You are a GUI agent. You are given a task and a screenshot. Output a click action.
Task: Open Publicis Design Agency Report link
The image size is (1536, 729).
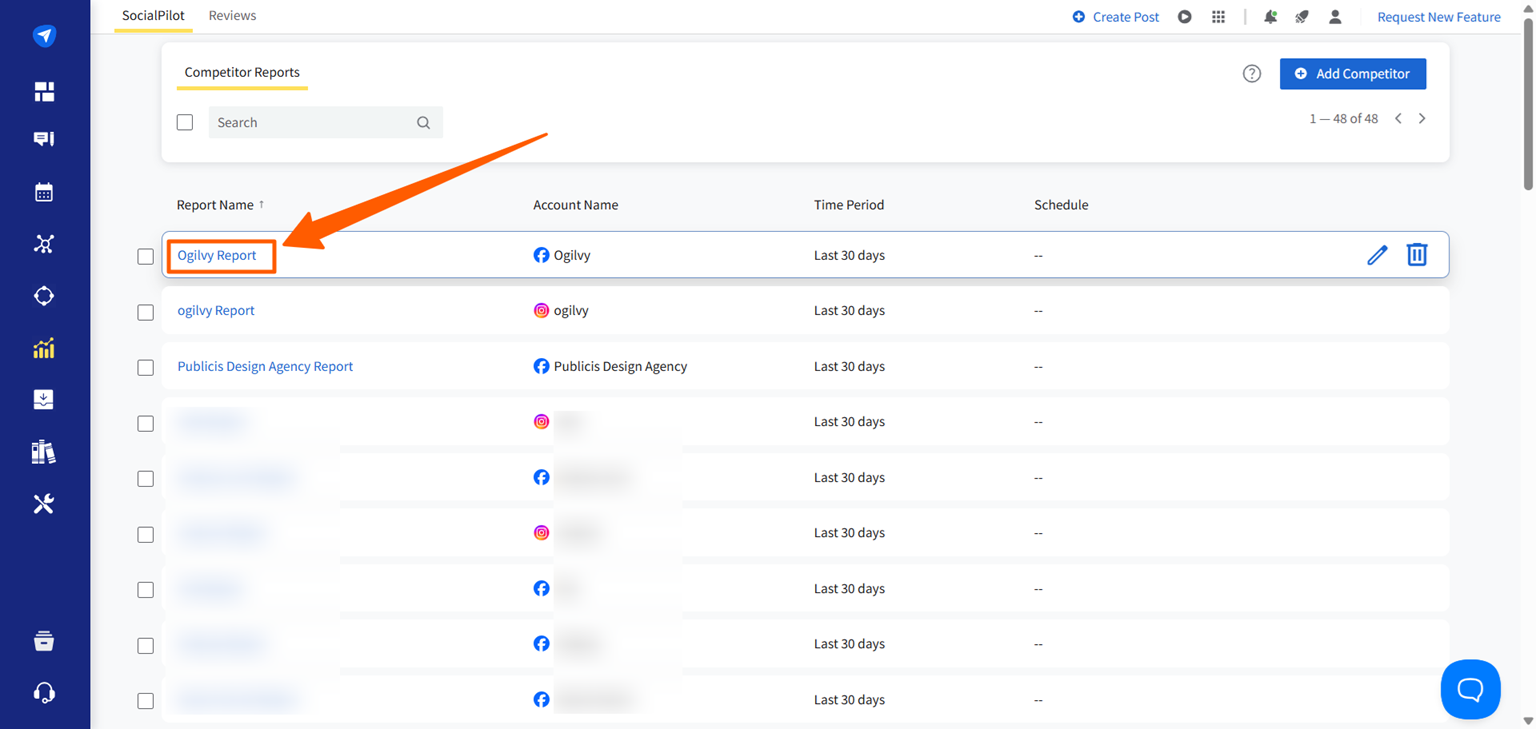click(265, 366)
